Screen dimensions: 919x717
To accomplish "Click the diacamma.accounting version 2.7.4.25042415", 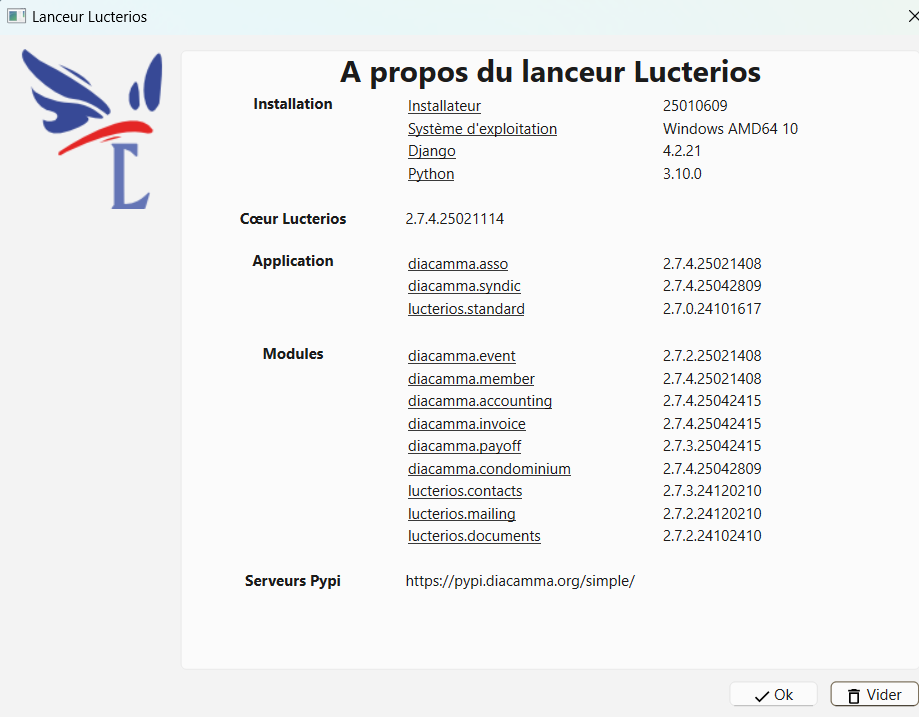I will [712, 401].
